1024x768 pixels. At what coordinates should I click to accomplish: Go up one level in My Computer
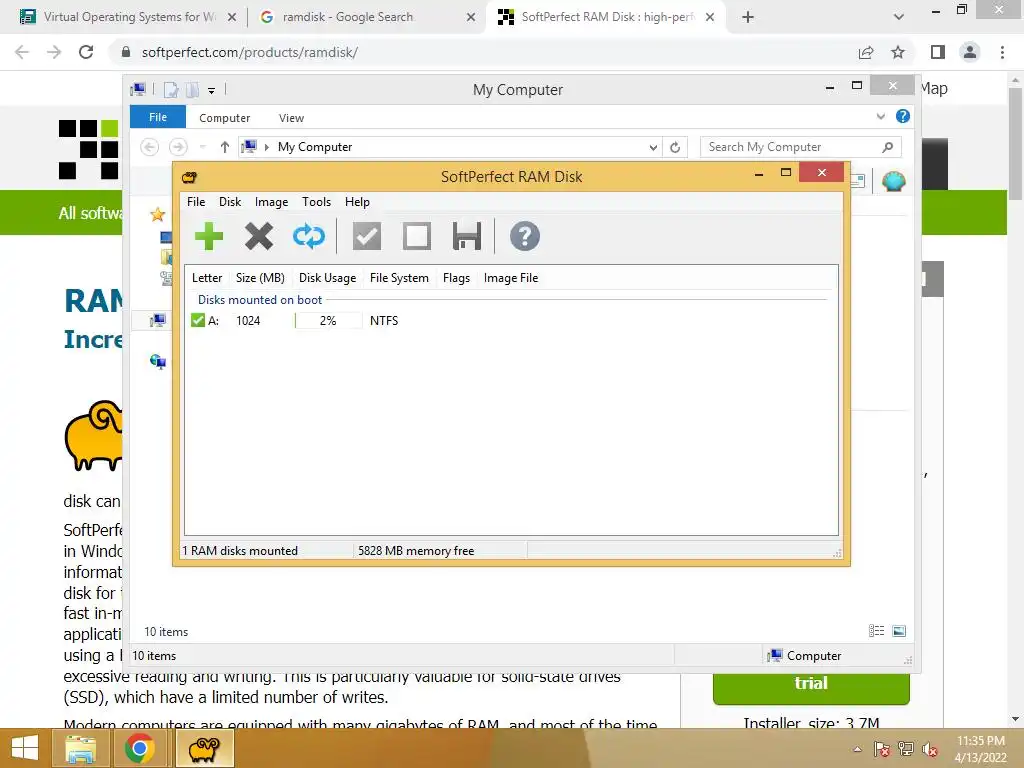[x=225, y=147]
